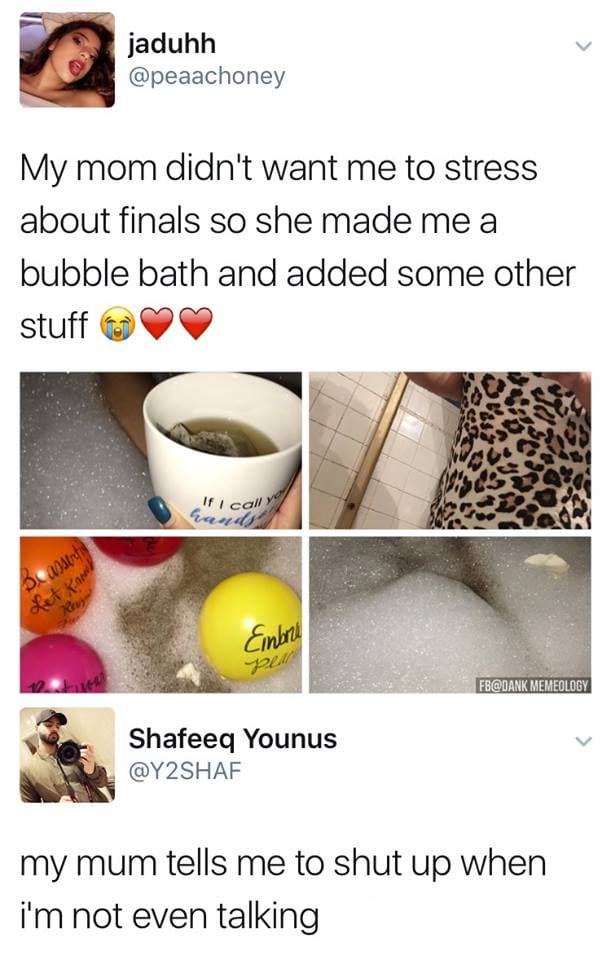
Task: Expand the options chevron on jaduhh's tweet
Action: (x=583, y=47)
